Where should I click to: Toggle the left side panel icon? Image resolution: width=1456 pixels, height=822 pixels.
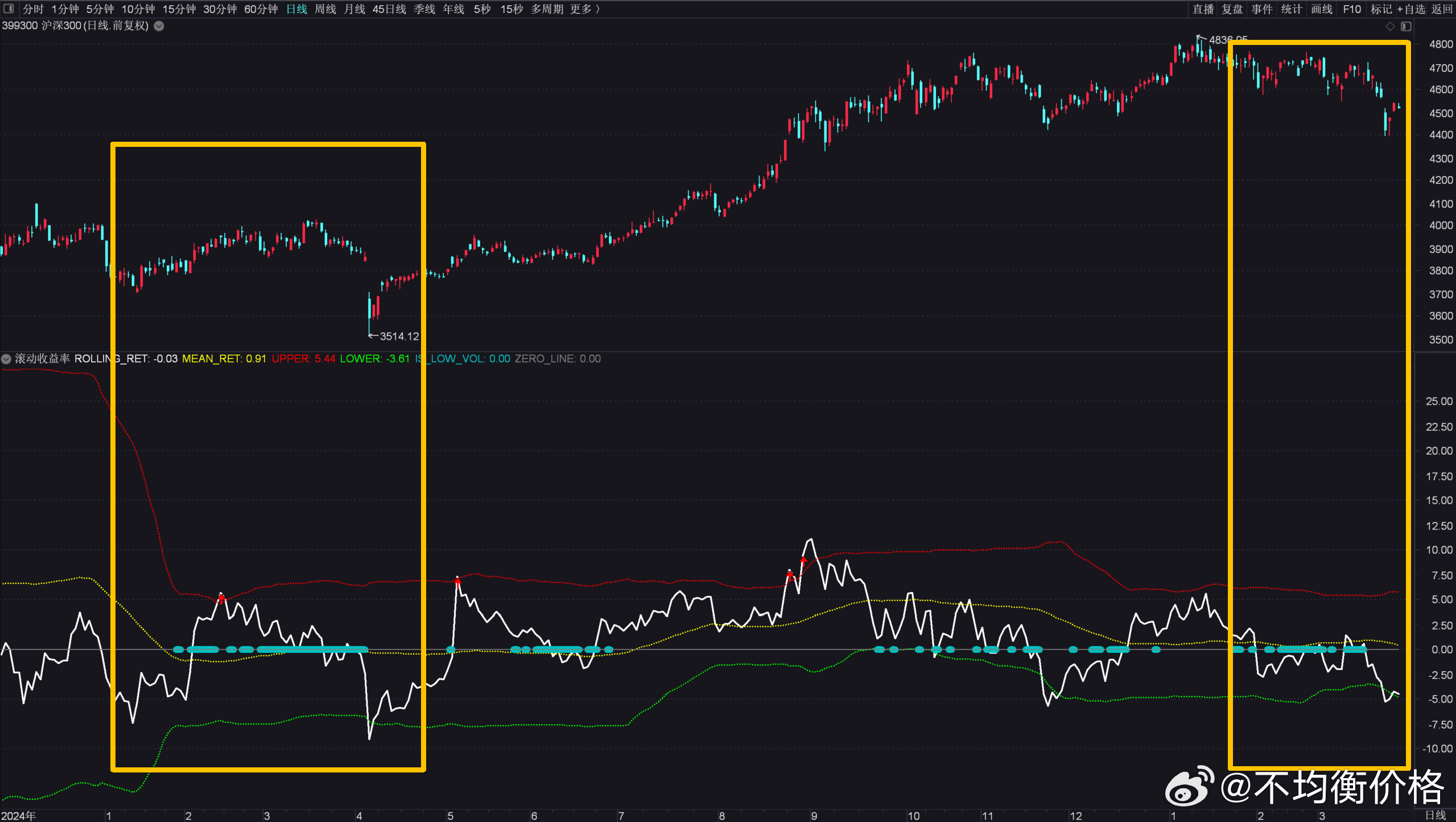(9, 9)
